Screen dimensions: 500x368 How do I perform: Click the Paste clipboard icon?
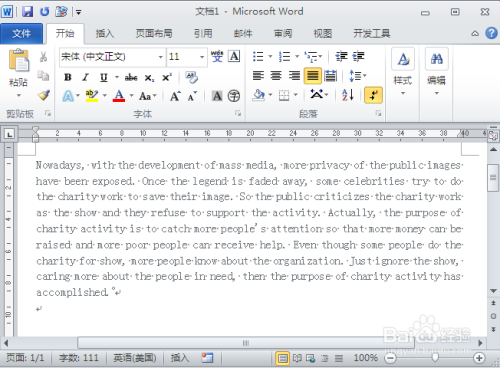coord(19,60)
